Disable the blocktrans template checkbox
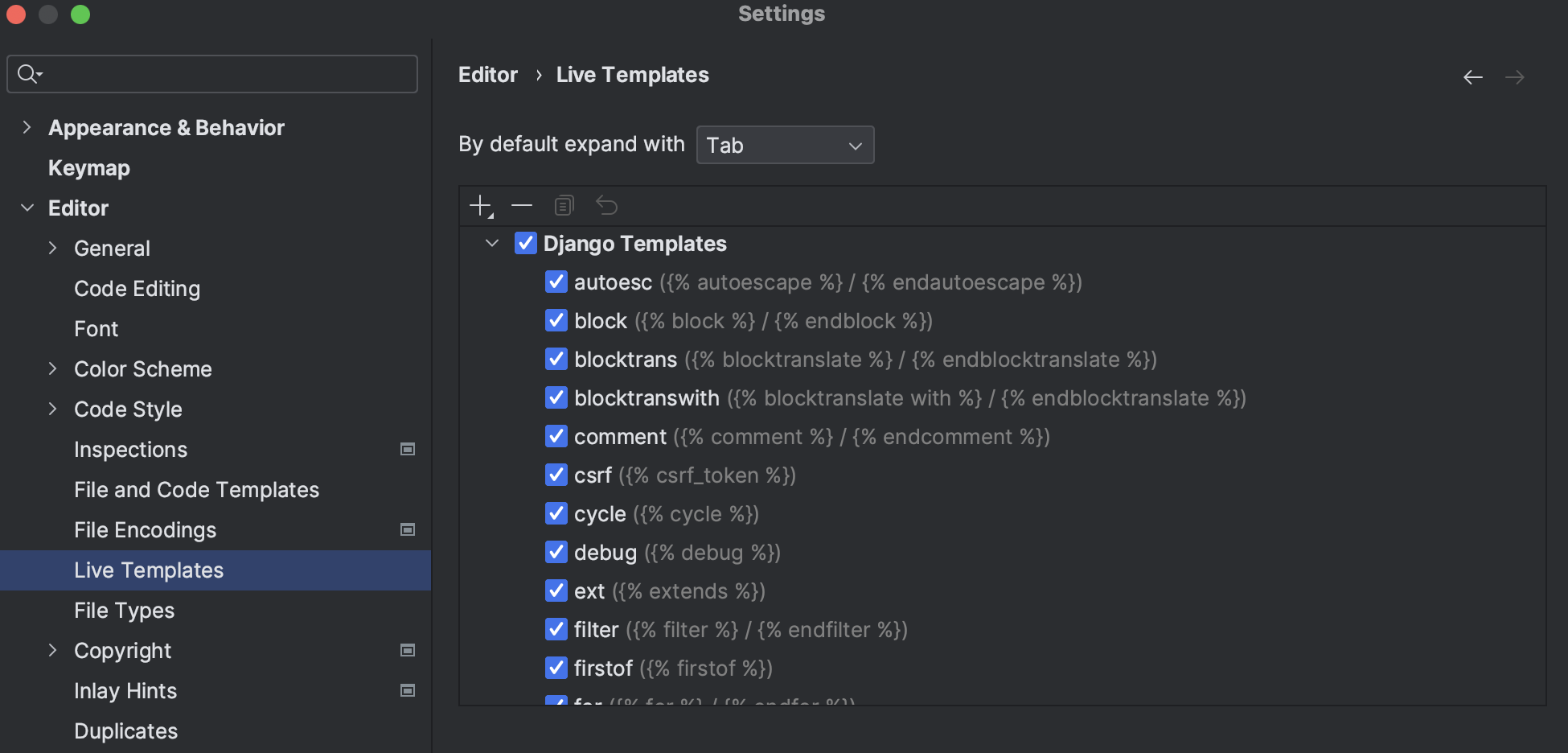 point(556,359)
